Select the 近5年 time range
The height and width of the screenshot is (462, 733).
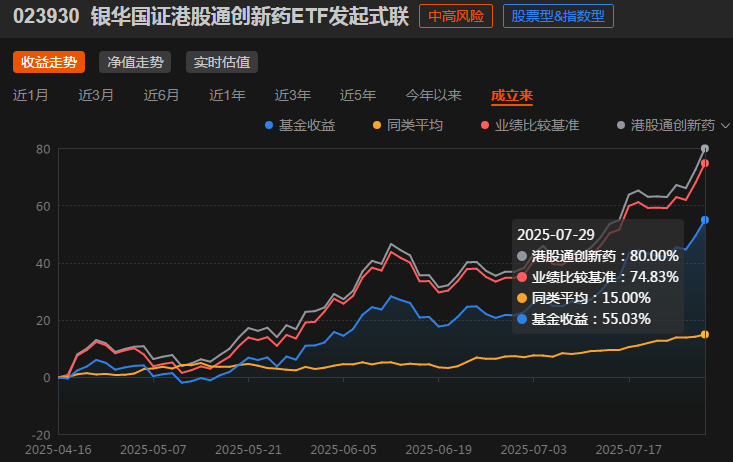pyautogui.click(x=358, y=95)
